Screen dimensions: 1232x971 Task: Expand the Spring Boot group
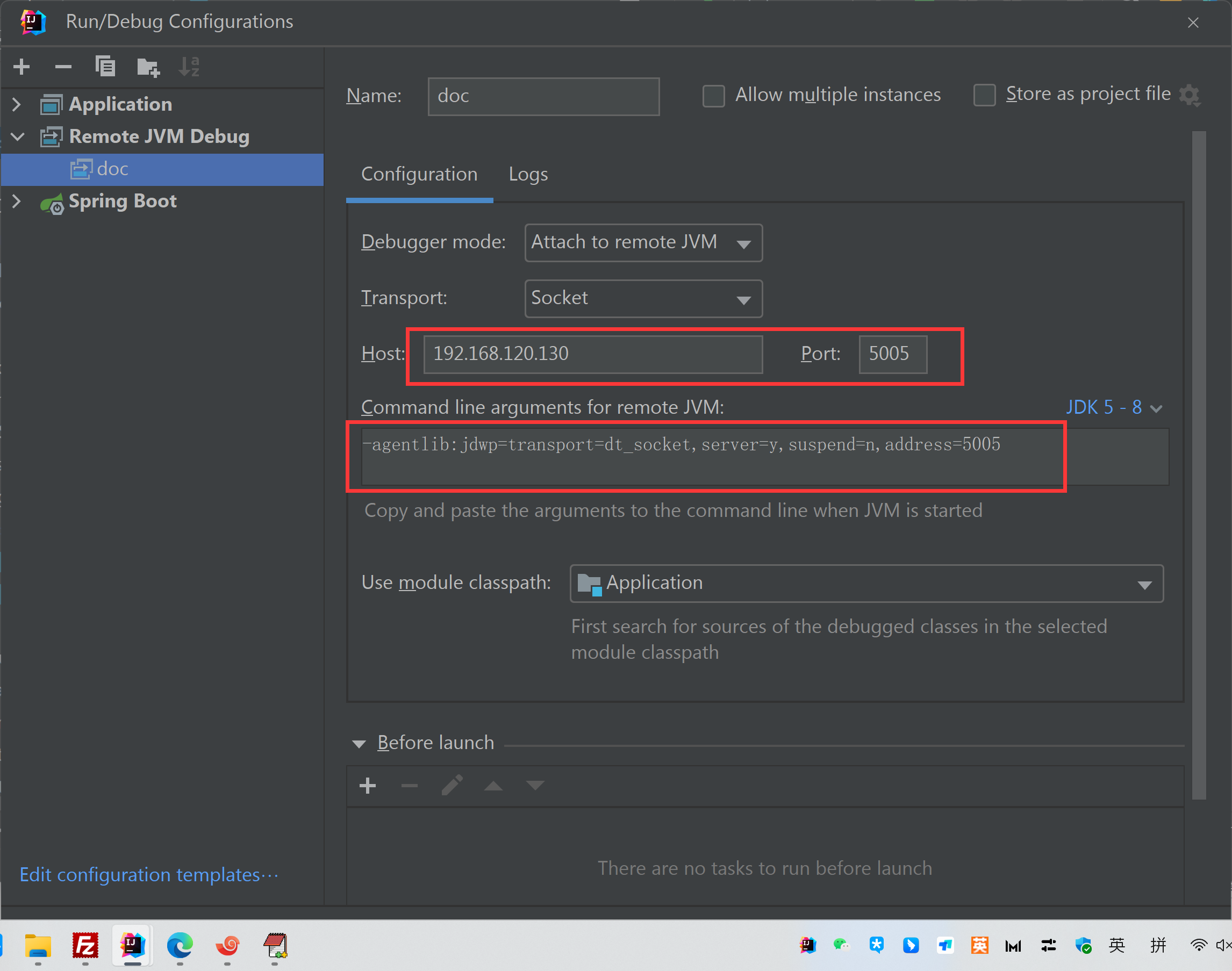[x=17, y=200]
